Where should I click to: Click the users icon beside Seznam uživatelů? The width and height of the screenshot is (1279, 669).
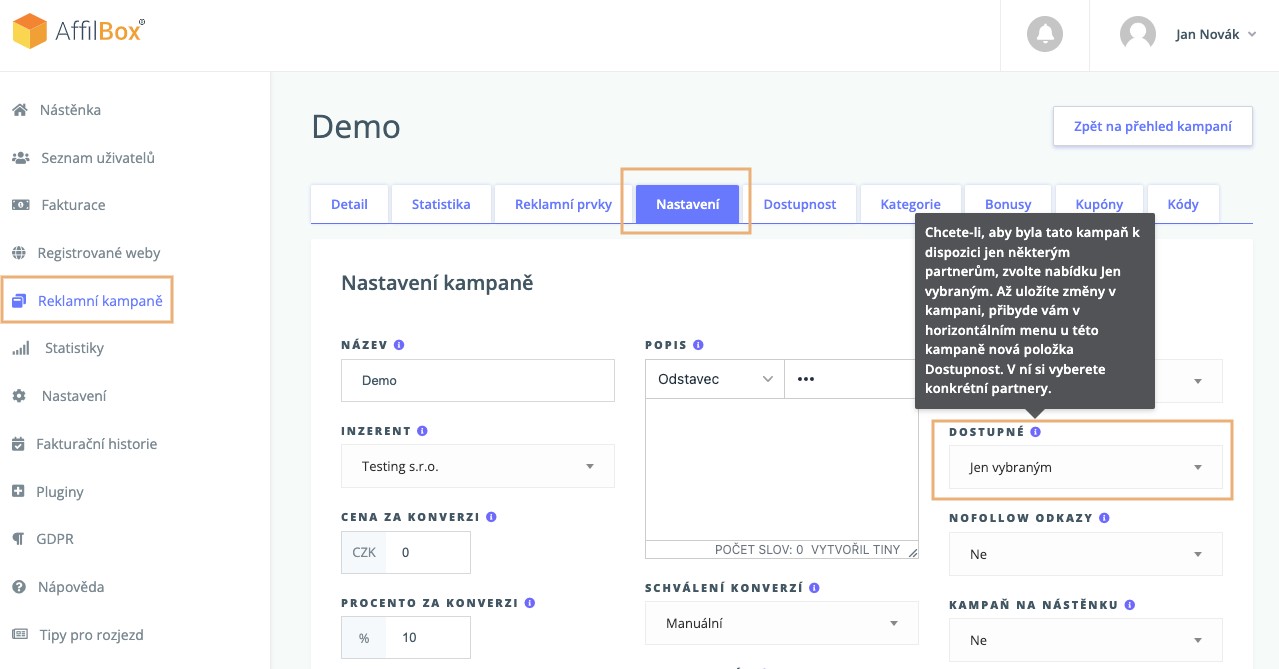(x=20, y=158)
